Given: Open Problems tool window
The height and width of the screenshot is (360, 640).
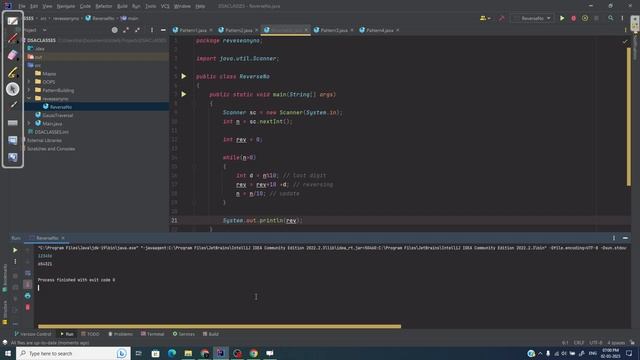Looking at the screenshot, I should coord(120,334).
